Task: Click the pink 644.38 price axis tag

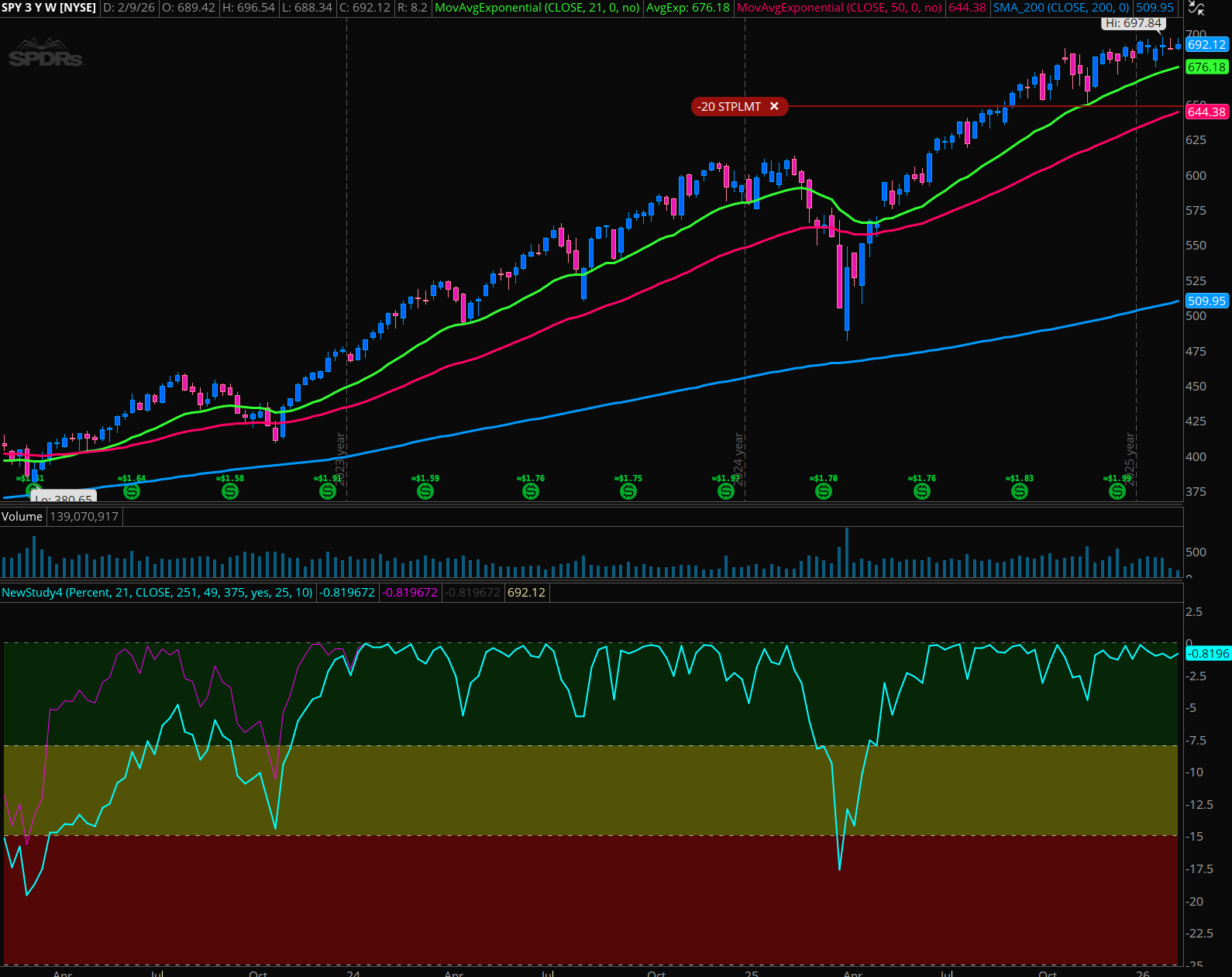Action: pyautogui.click(x=1206, y=112)
